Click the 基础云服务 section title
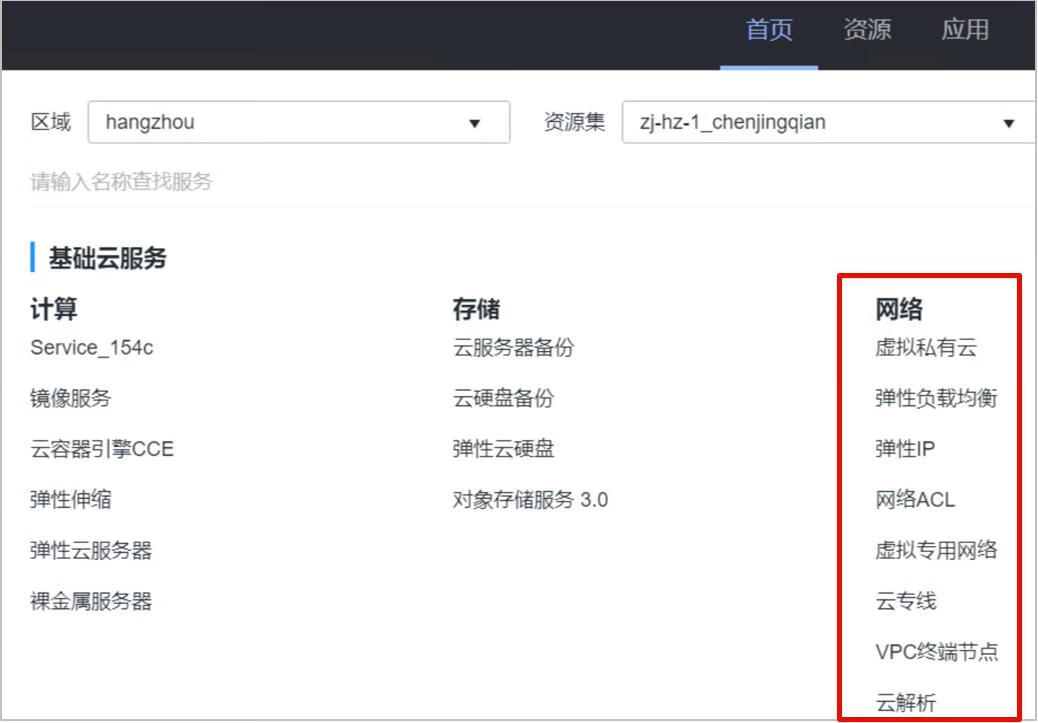The height and width of the screenshot is (723, 1038). tap(107, 258)
